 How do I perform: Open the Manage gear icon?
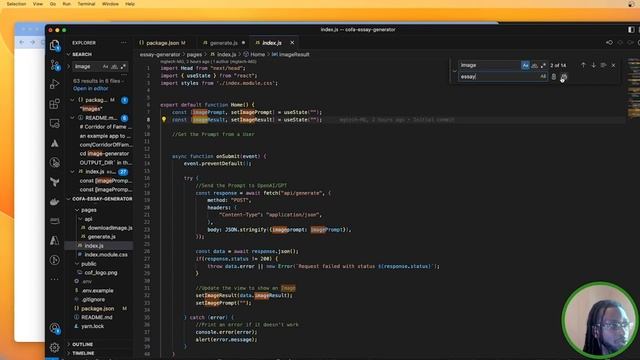point(54,347)
